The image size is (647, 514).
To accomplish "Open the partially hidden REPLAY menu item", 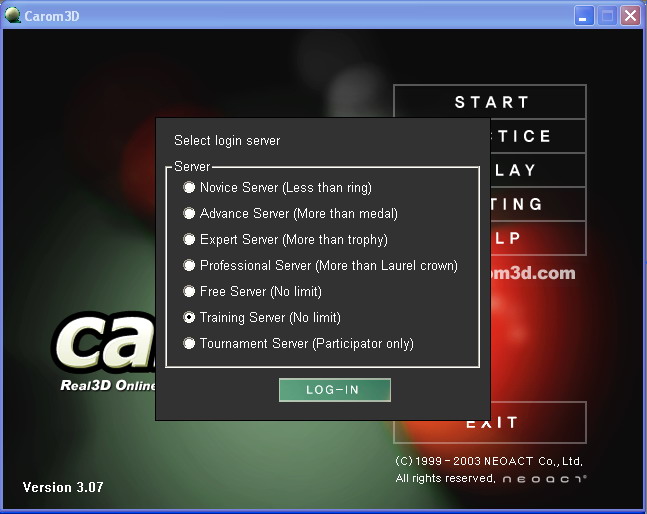I will (538, 170).
